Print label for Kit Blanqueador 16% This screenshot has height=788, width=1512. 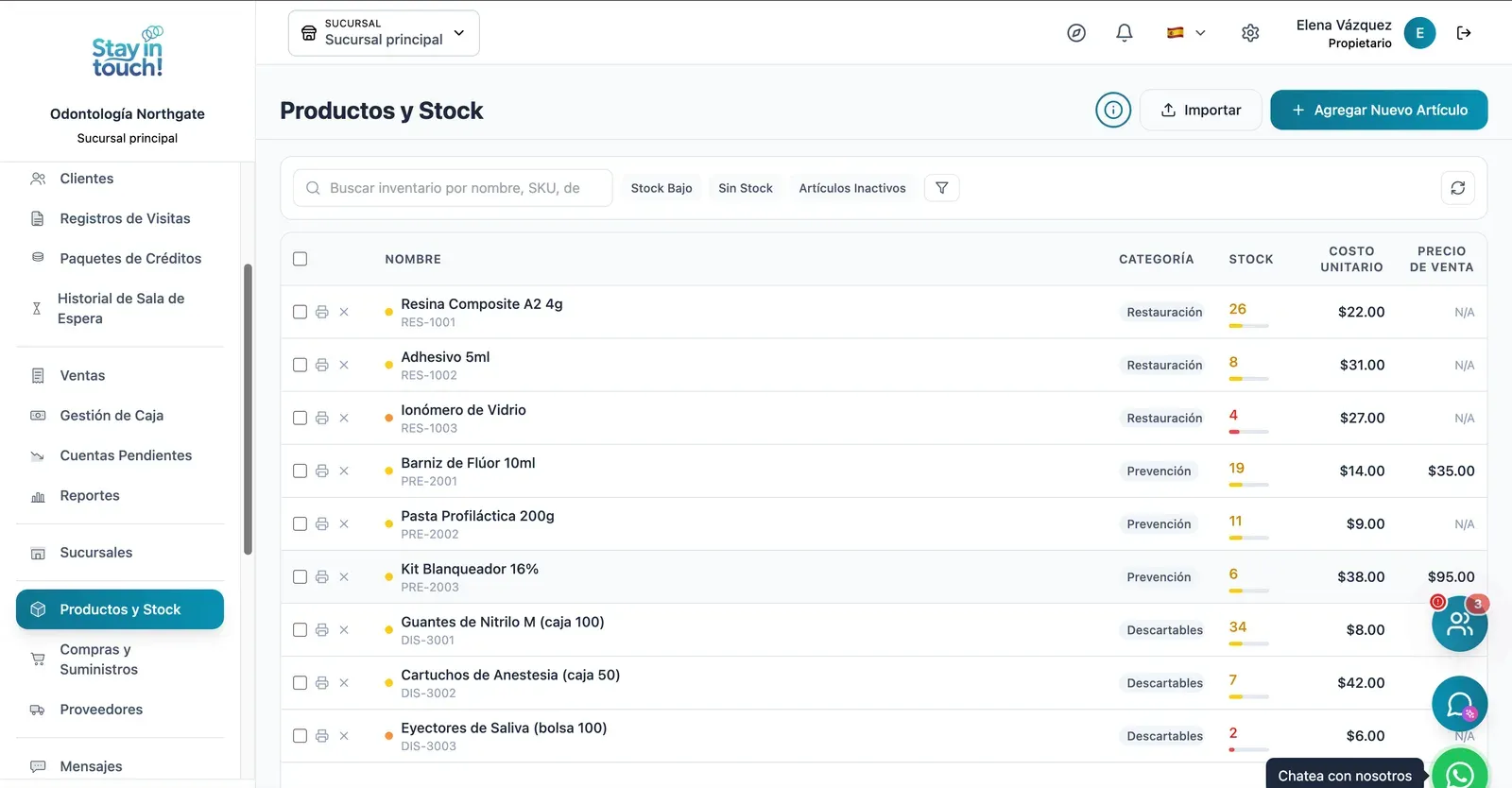322,576
